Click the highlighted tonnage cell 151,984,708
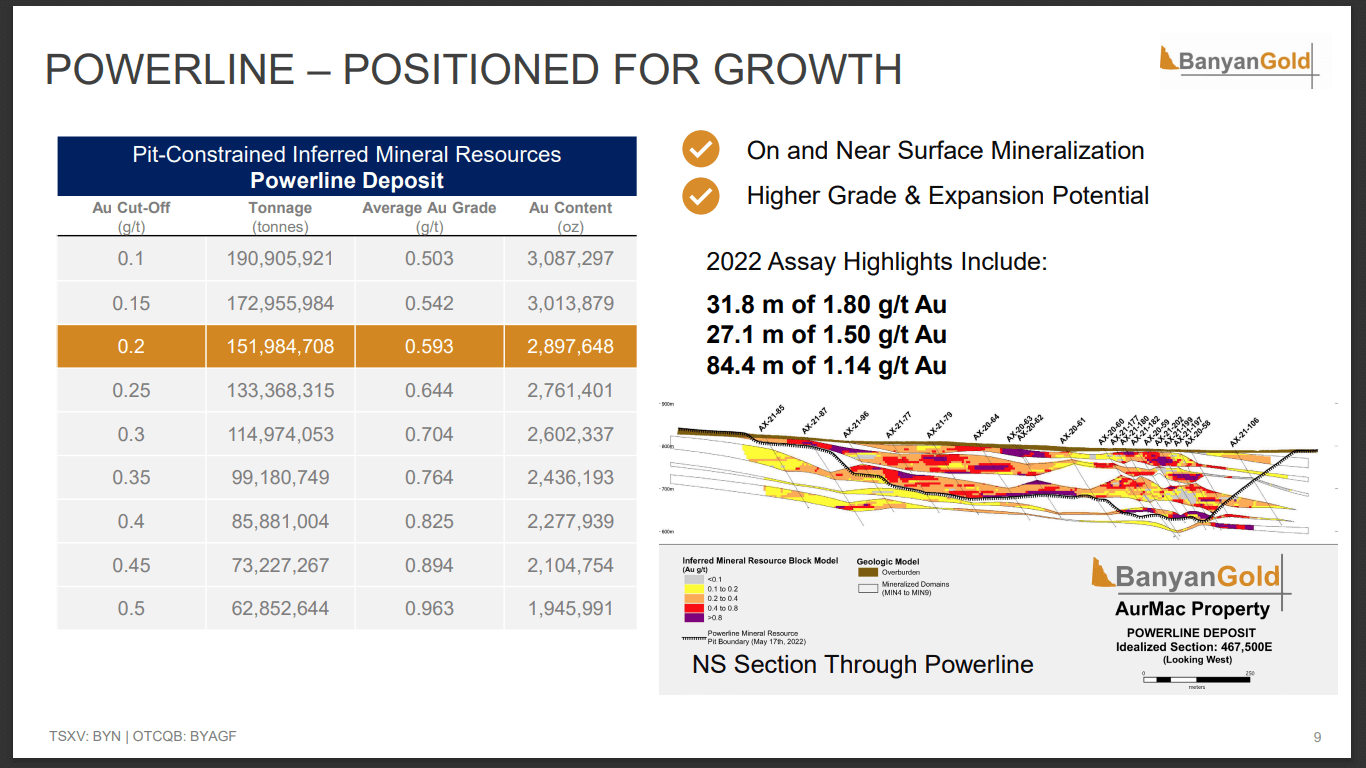This screenshot has width=1366, height=768. (280, 346)
